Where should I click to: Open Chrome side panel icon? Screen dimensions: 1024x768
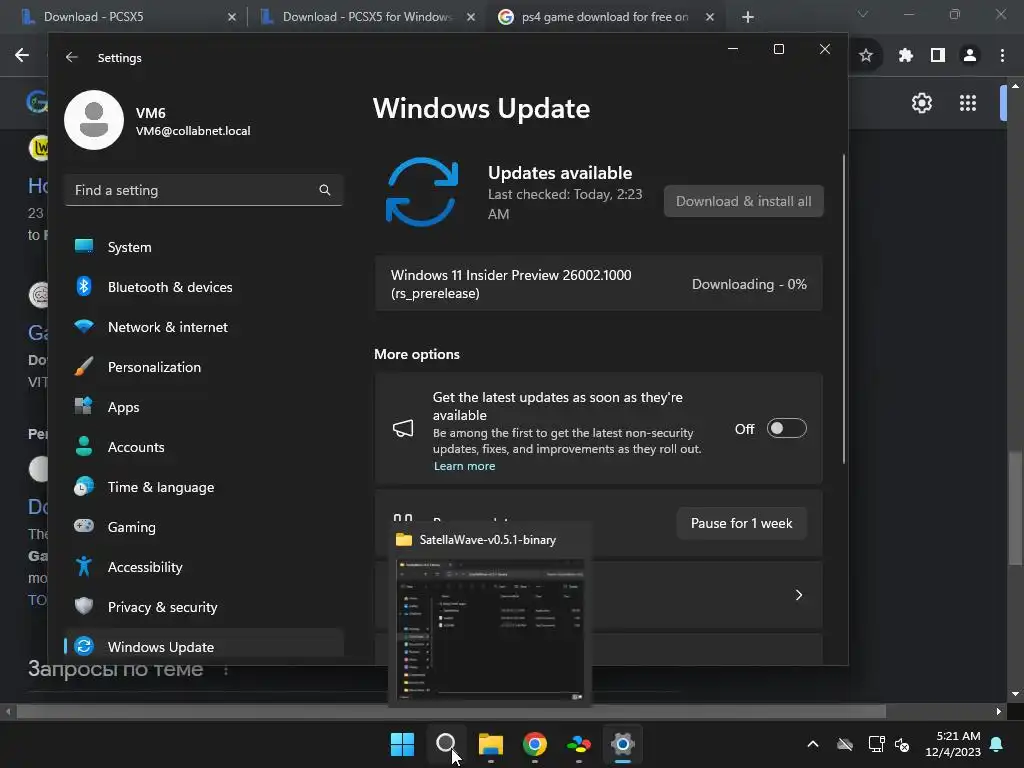[938, 56]
